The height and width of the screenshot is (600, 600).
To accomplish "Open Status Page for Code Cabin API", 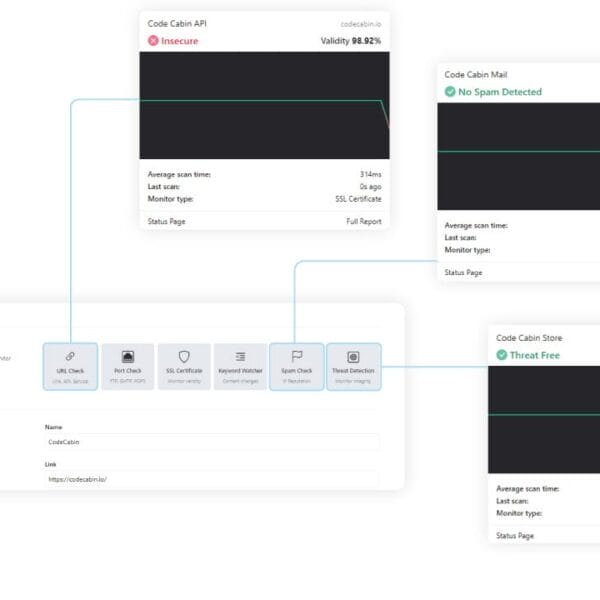I will click(x=166, y=221).
